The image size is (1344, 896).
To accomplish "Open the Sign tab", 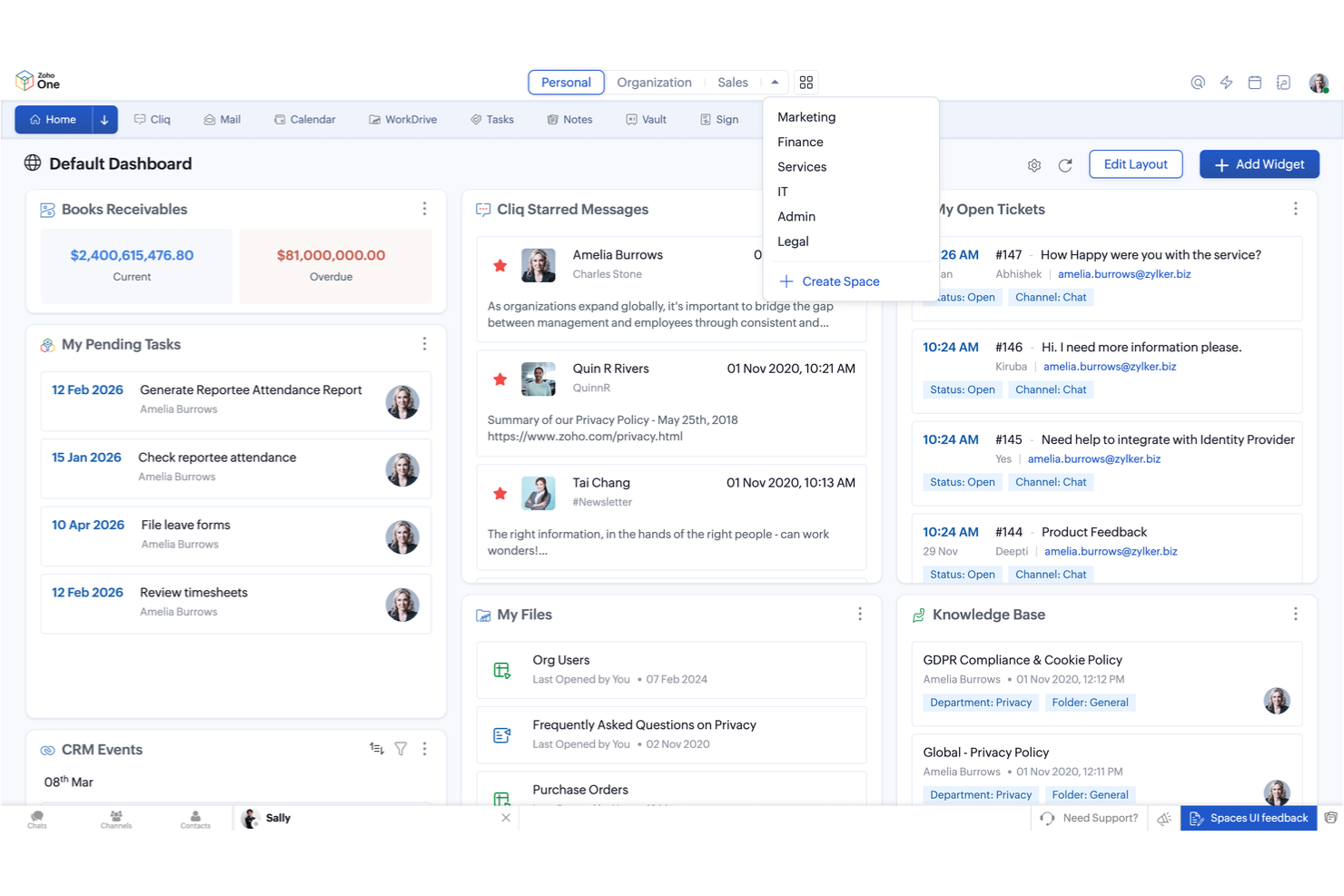I will [x=719, y=120].
